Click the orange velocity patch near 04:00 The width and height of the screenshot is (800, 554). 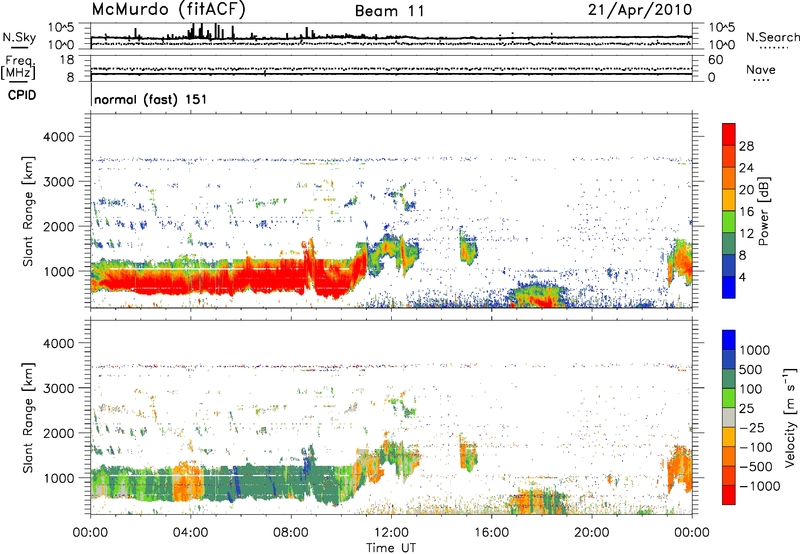pyautogui.click(x=188, y=482)
